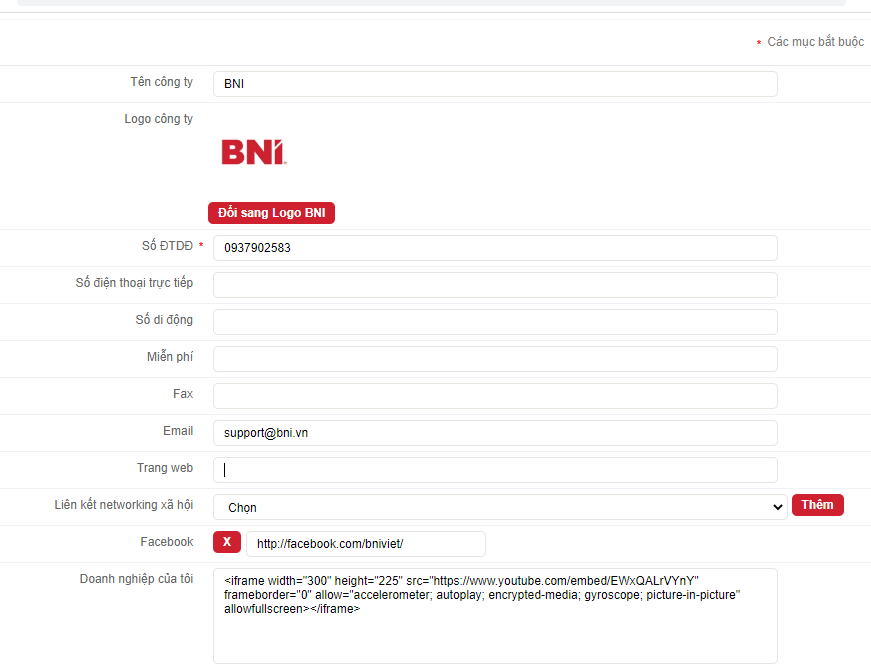Focus the Số di động input field

pos(495,322)
